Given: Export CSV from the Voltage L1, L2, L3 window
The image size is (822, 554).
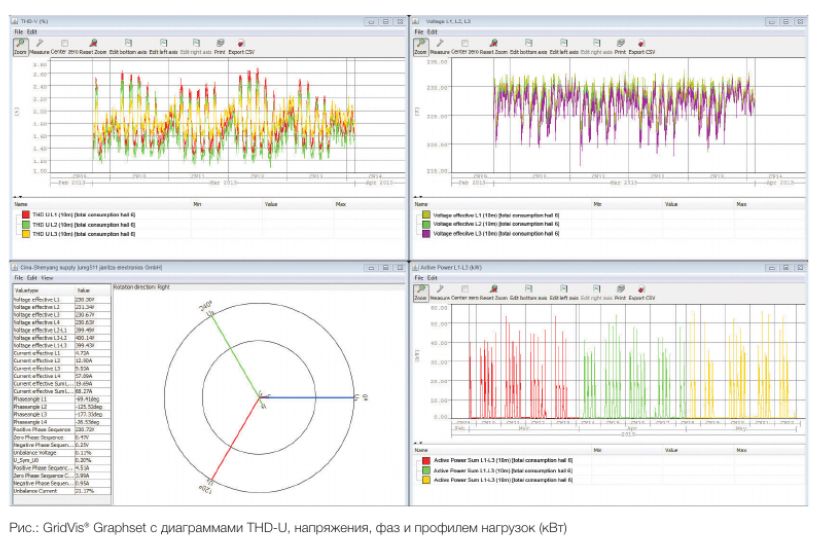Looking at the screenshot, I should click(641, 46).
